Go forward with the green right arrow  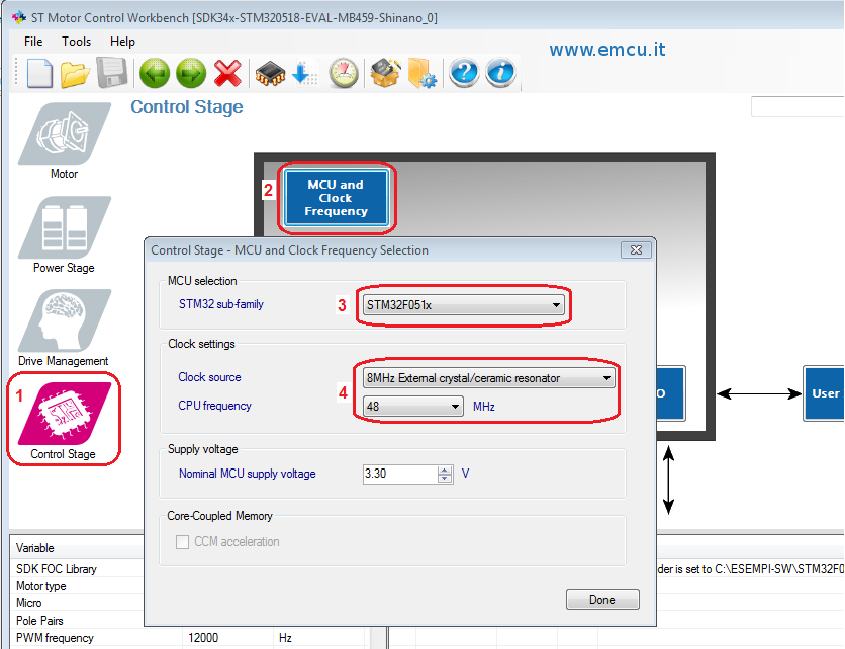click(x=191, y=73)
